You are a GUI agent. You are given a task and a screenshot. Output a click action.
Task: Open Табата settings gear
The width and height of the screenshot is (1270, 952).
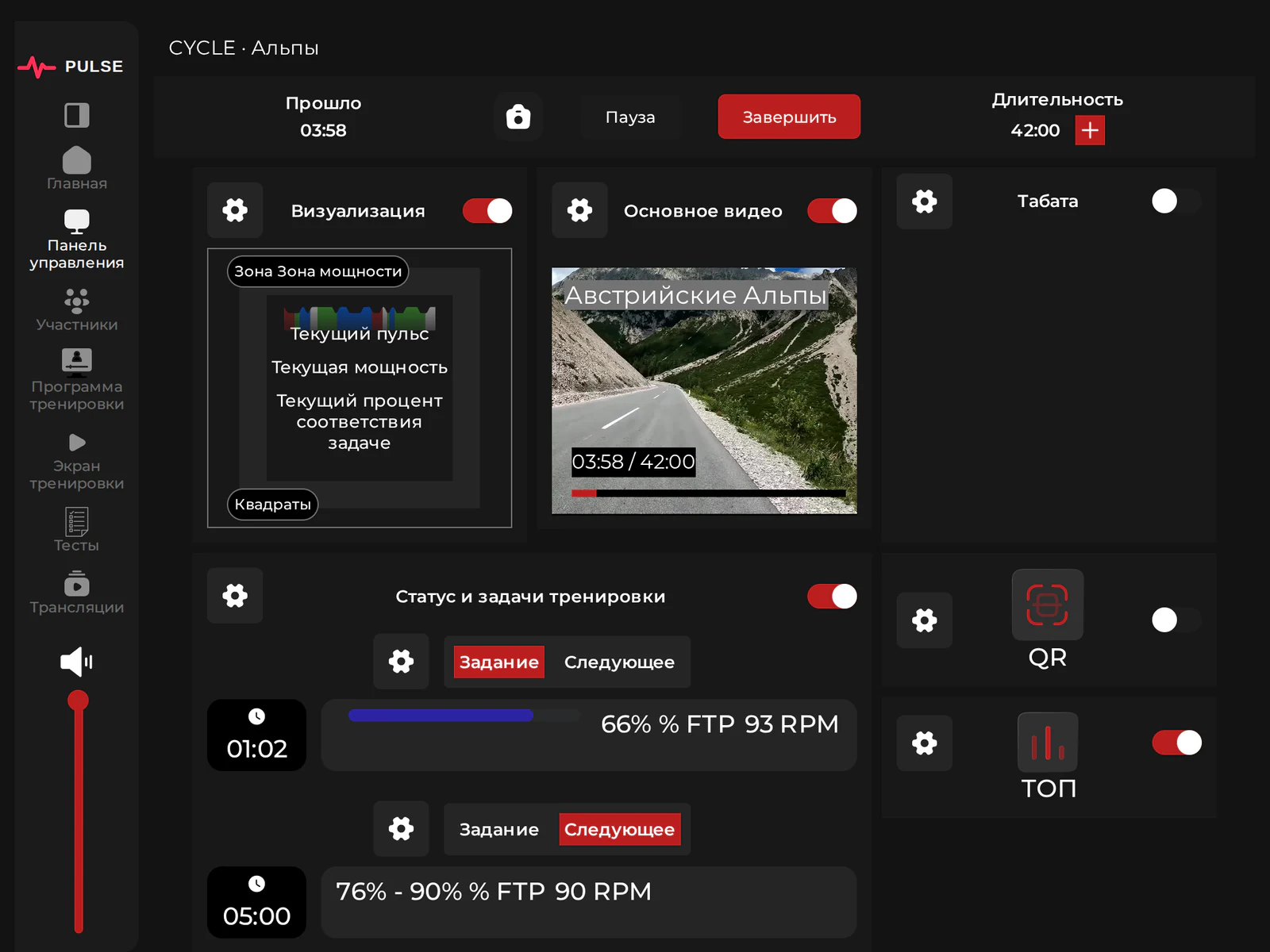coord(925,202)
